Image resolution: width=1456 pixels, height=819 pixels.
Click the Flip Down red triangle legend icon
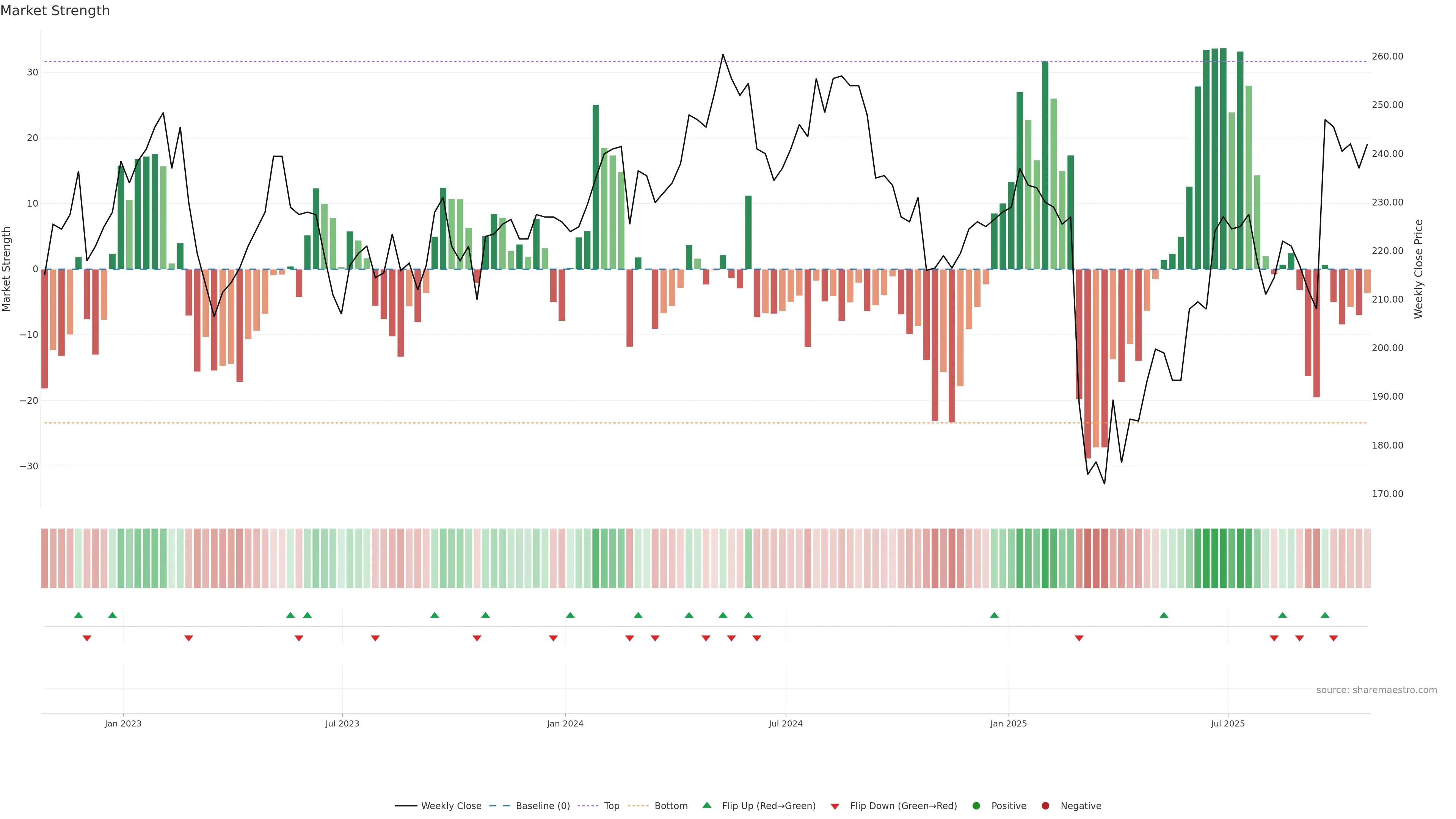pyautogui.click(x=835, y=806)
